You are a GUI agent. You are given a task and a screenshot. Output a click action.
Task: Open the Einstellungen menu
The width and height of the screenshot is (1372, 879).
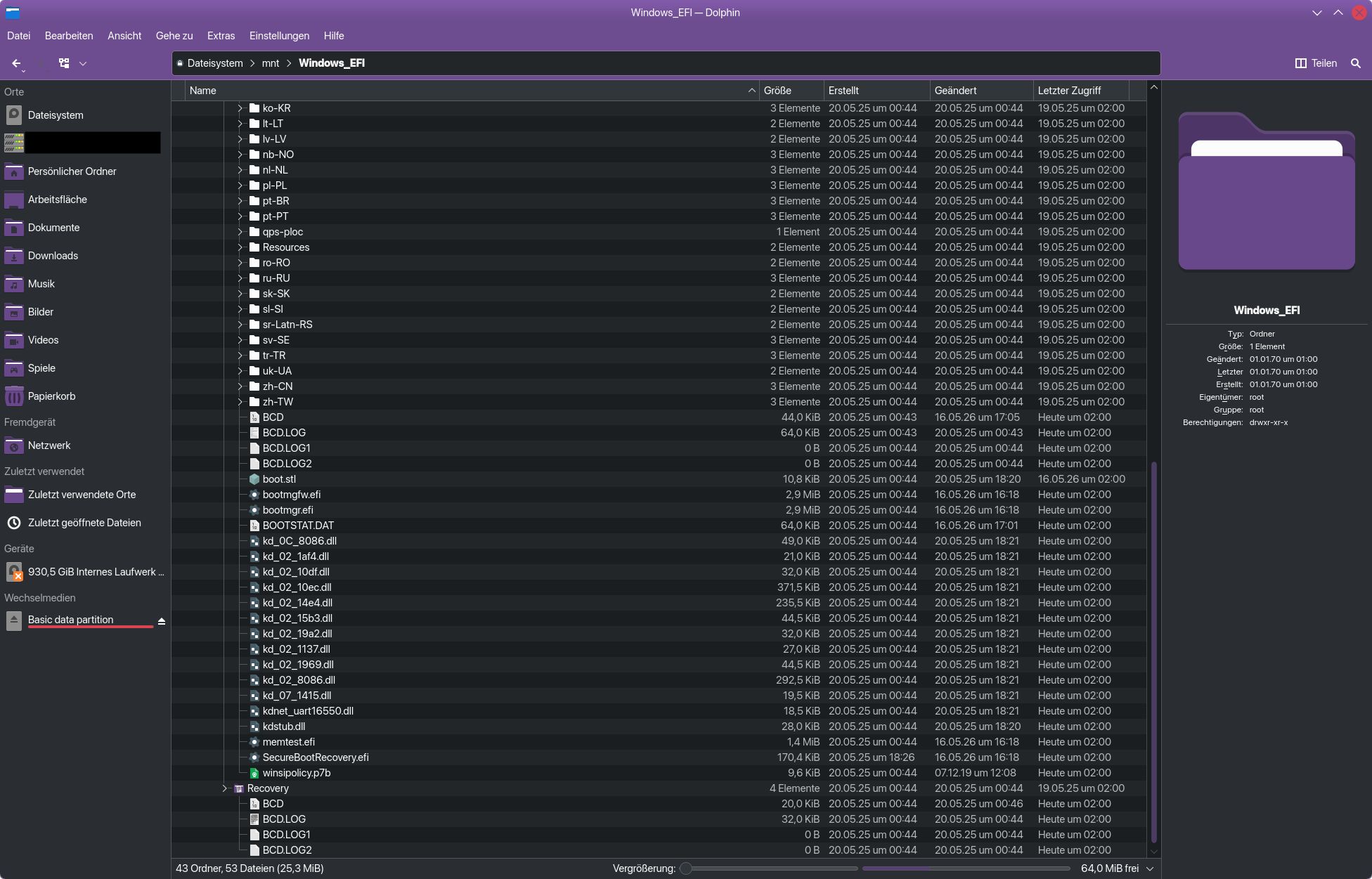(x=279, y=36)
